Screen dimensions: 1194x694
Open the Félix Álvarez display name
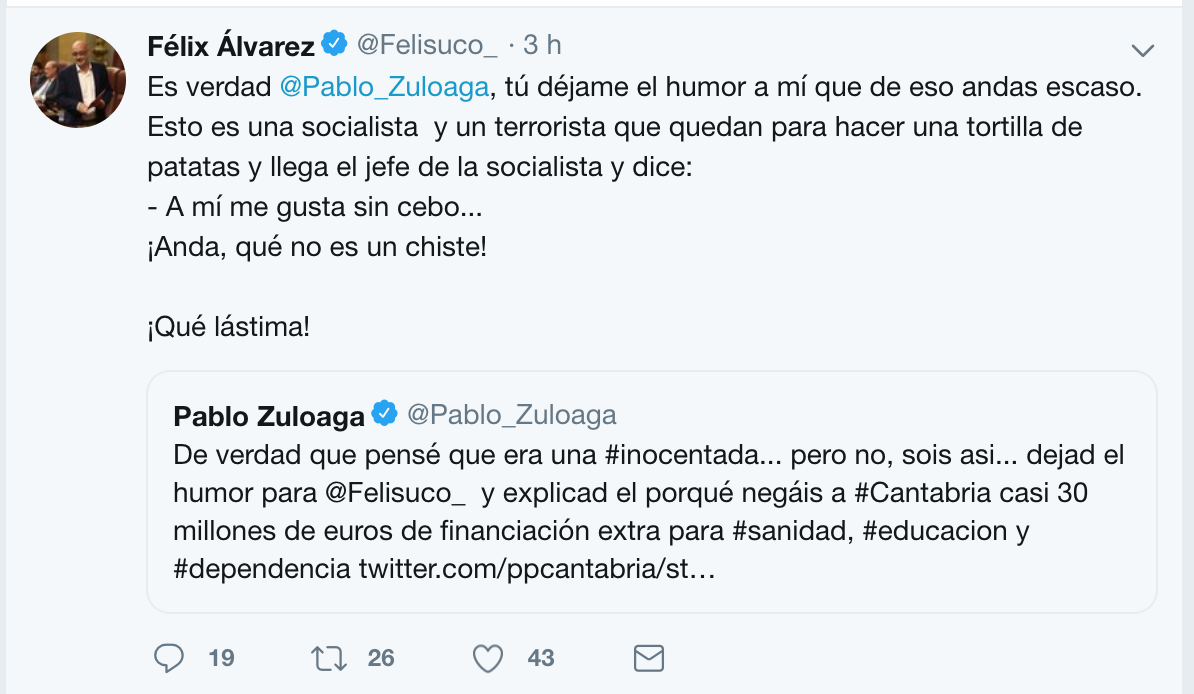pyautogui.click(x=231, y=45)
